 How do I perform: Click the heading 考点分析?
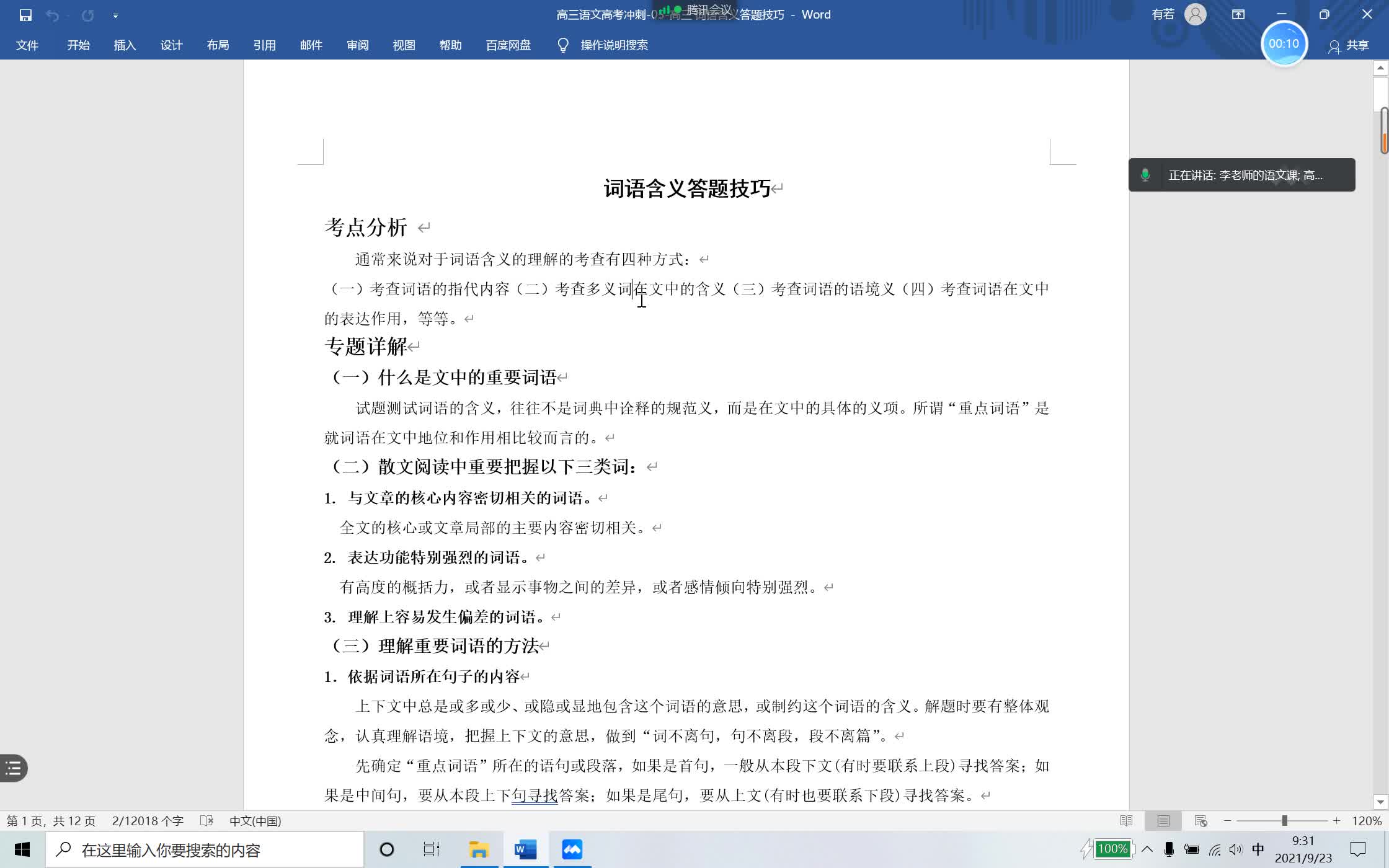pyautogui.click(x=366, y=228)
